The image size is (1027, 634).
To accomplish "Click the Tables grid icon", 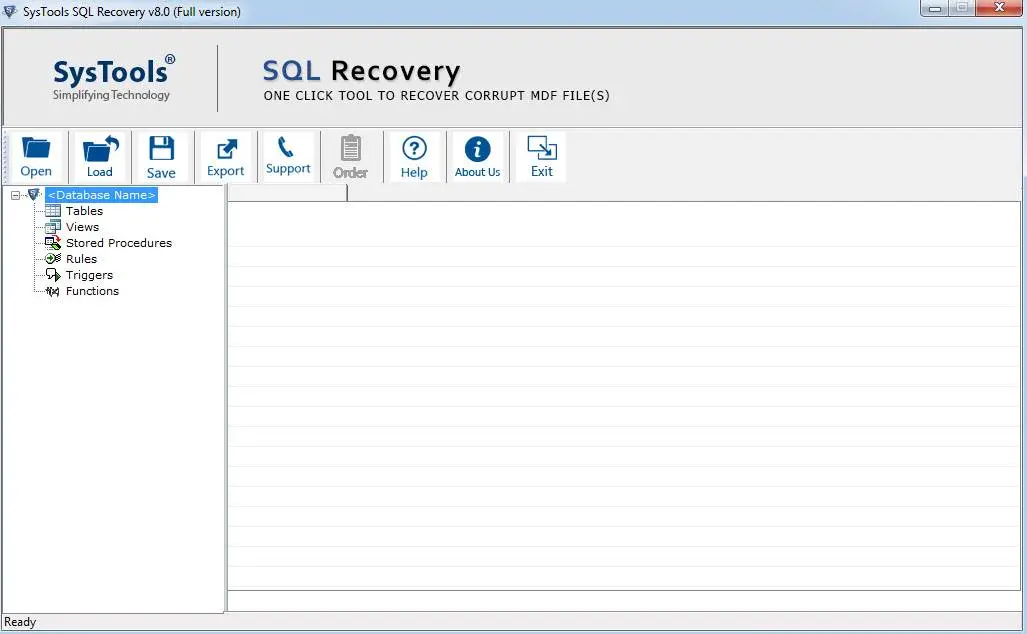I will 53,211.
